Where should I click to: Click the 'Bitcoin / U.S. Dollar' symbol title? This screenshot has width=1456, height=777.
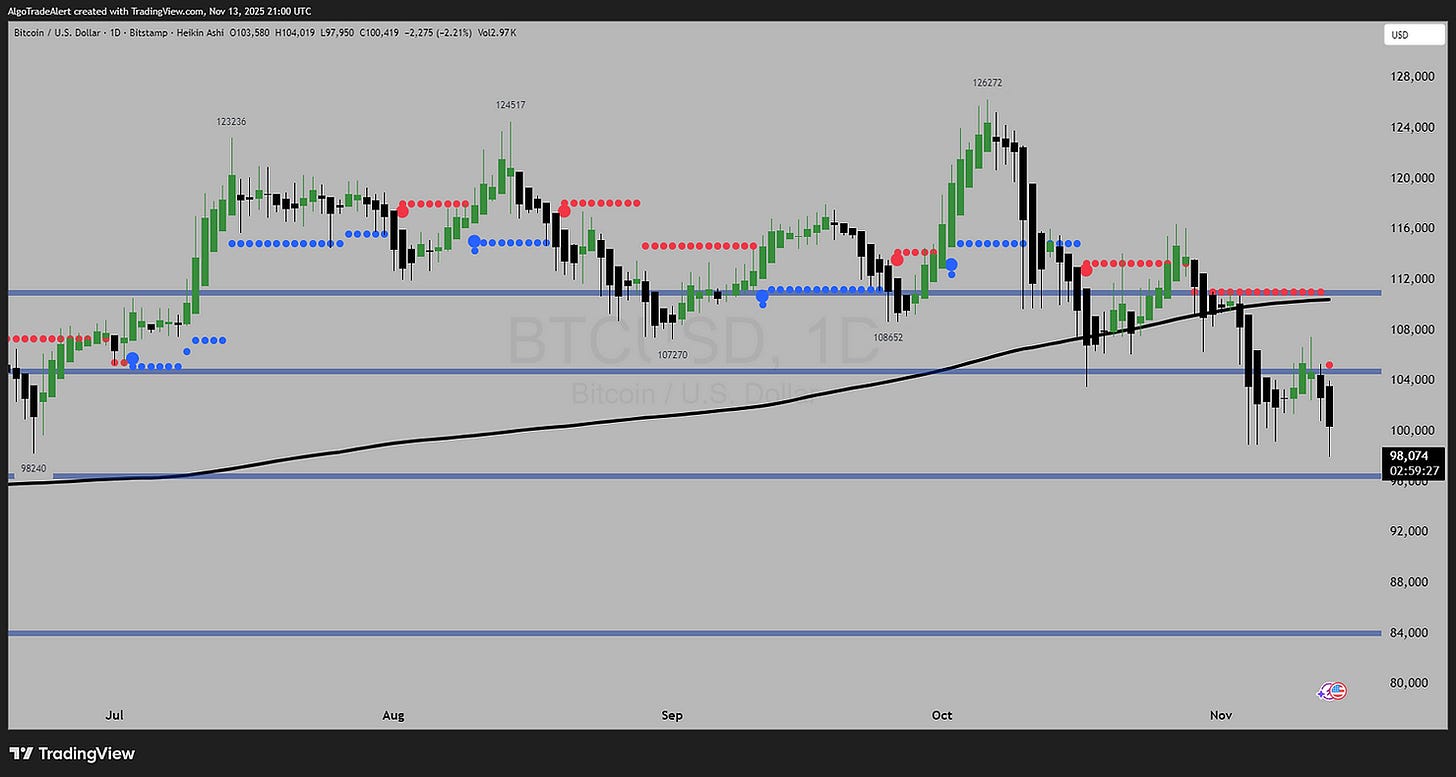pos(57,33)
